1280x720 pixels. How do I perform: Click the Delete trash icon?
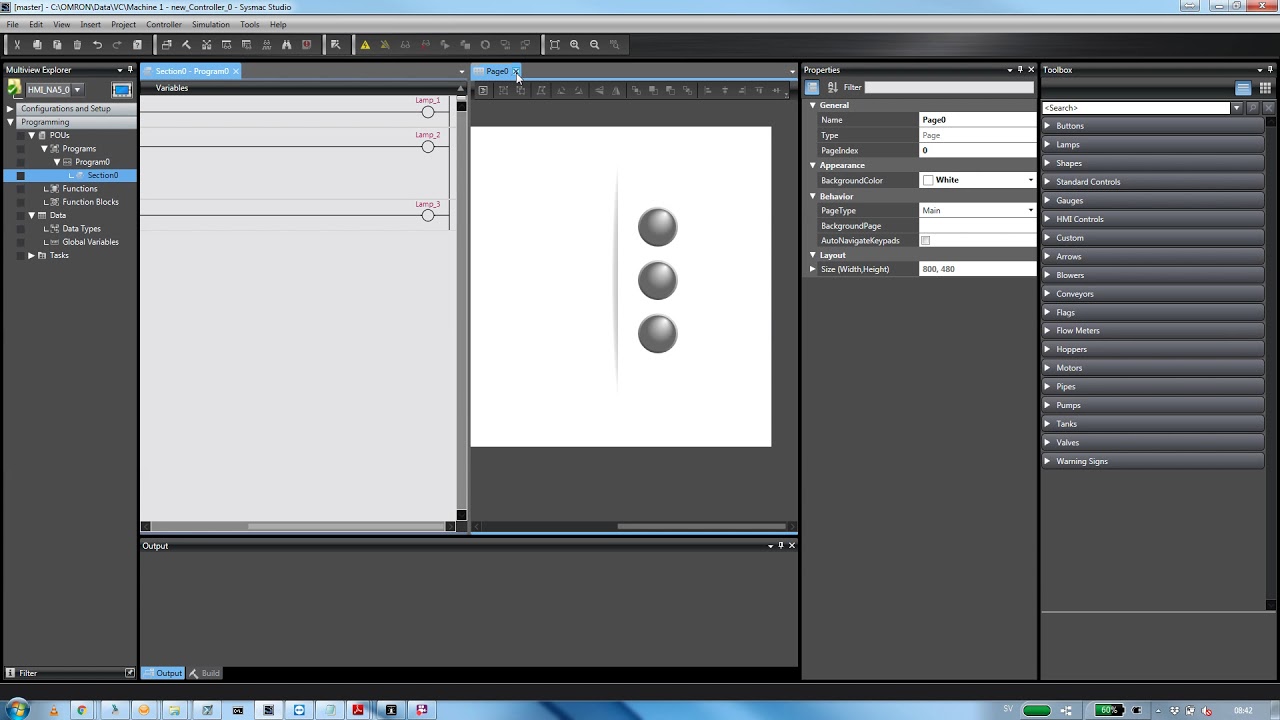[77, 44]
